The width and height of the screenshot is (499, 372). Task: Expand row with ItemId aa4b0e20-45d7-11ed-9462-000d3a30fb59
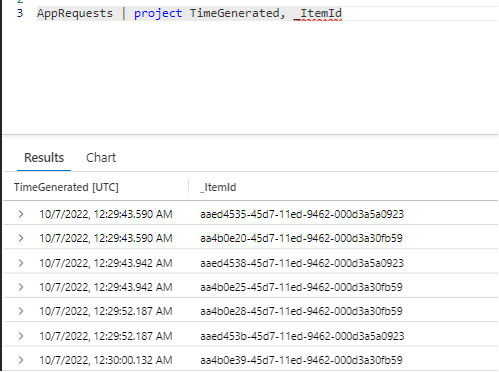21,238
